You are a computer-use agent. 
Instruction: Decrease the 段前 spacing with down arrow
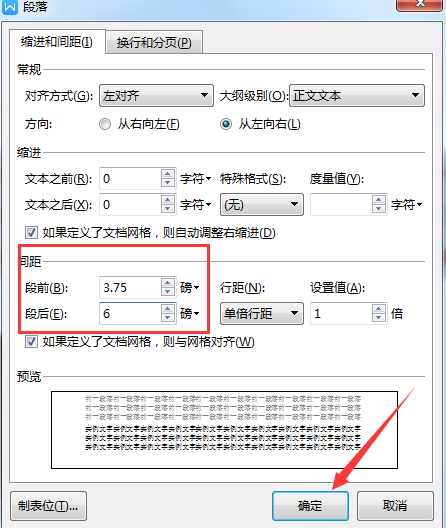tap(168, 292)
